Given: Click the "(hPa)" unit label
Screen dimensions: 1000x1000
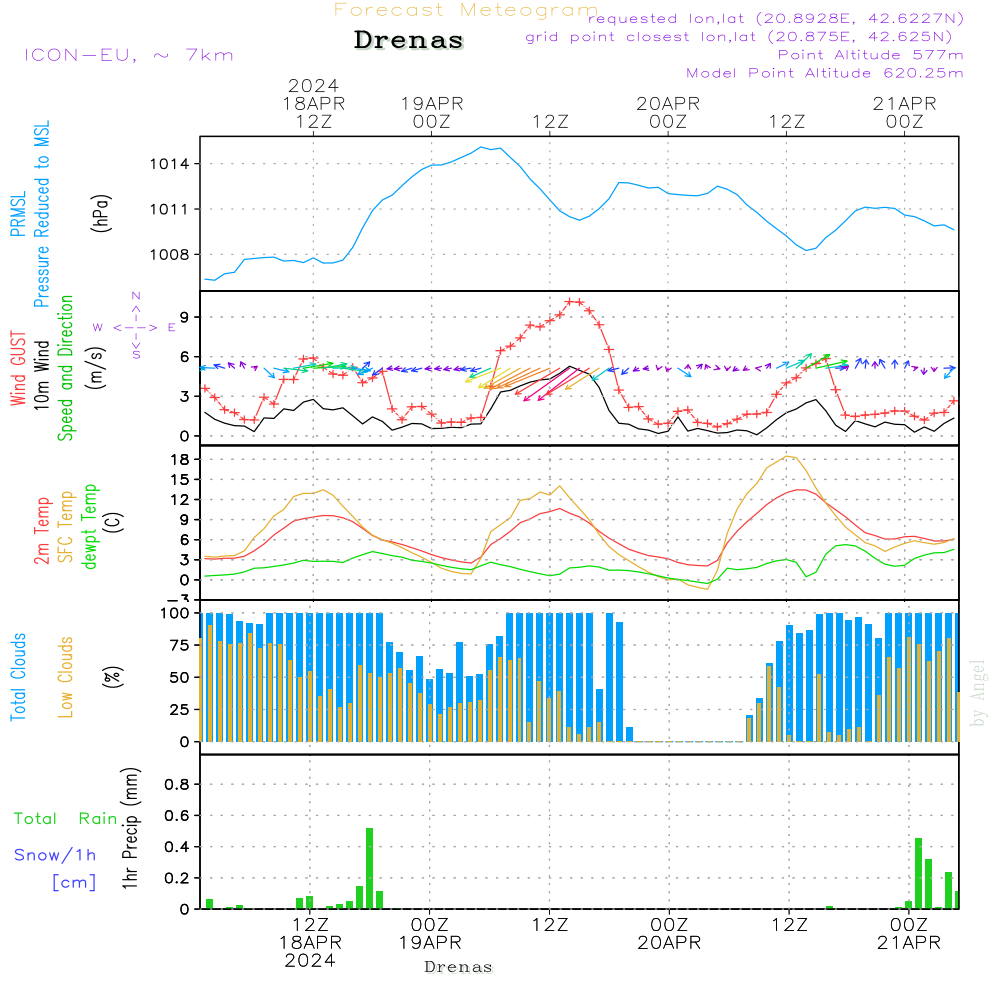Looking at the screenshot, I should tap(101, 213).
